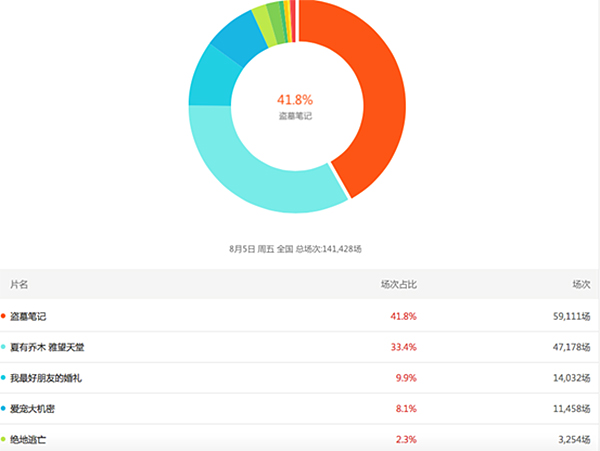This screenshot has height=451, width=600.
Task: Click the 41.8% value in donut center
Action: (295, 99)
